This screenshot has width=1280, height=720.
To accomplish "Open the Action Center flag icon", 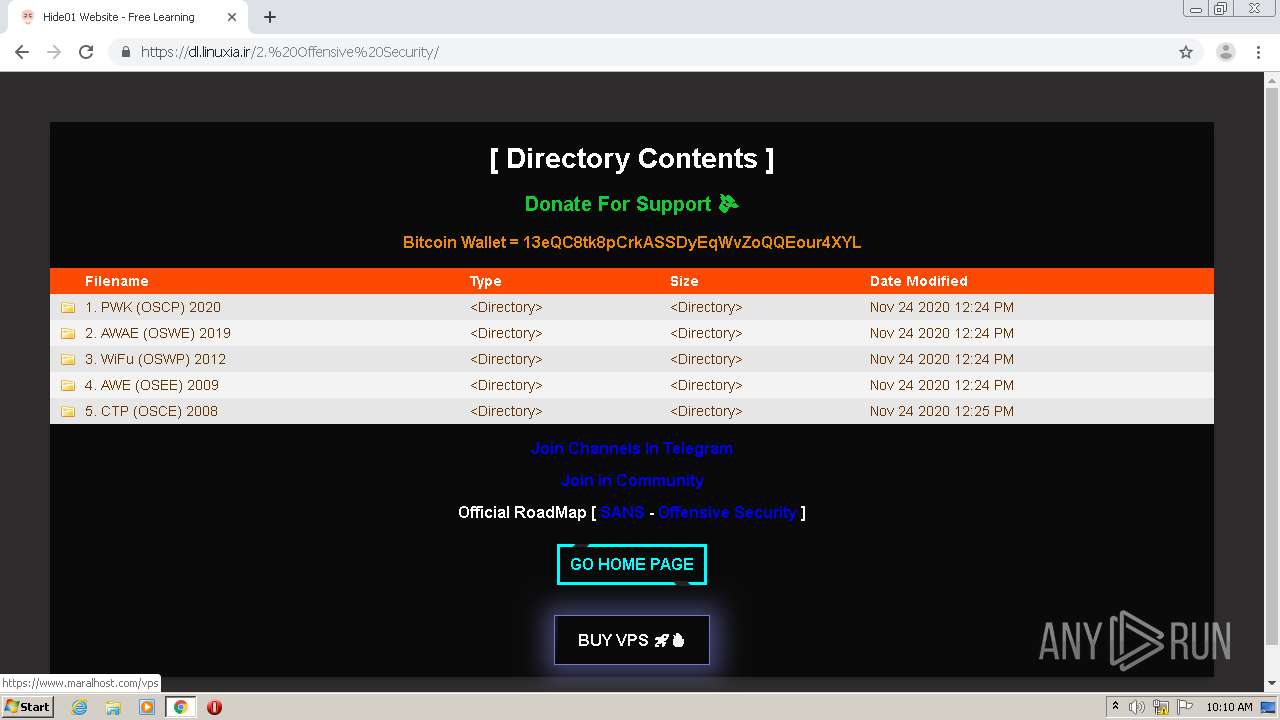I will pyautogui.click(x=1185, y=707).
